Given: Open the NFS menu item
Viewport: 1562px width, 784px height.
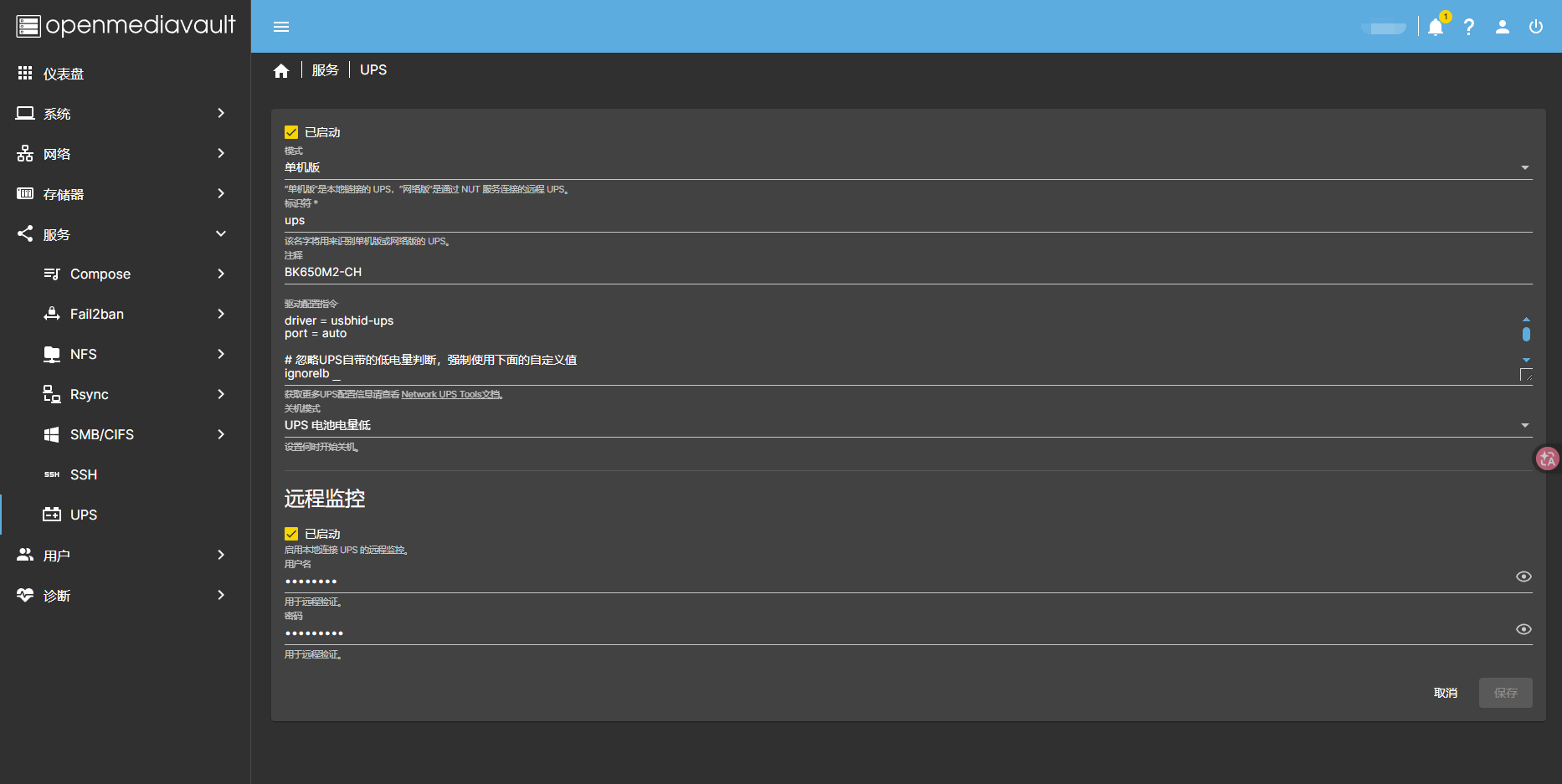Looking at the screenshot, I should 126,354.
